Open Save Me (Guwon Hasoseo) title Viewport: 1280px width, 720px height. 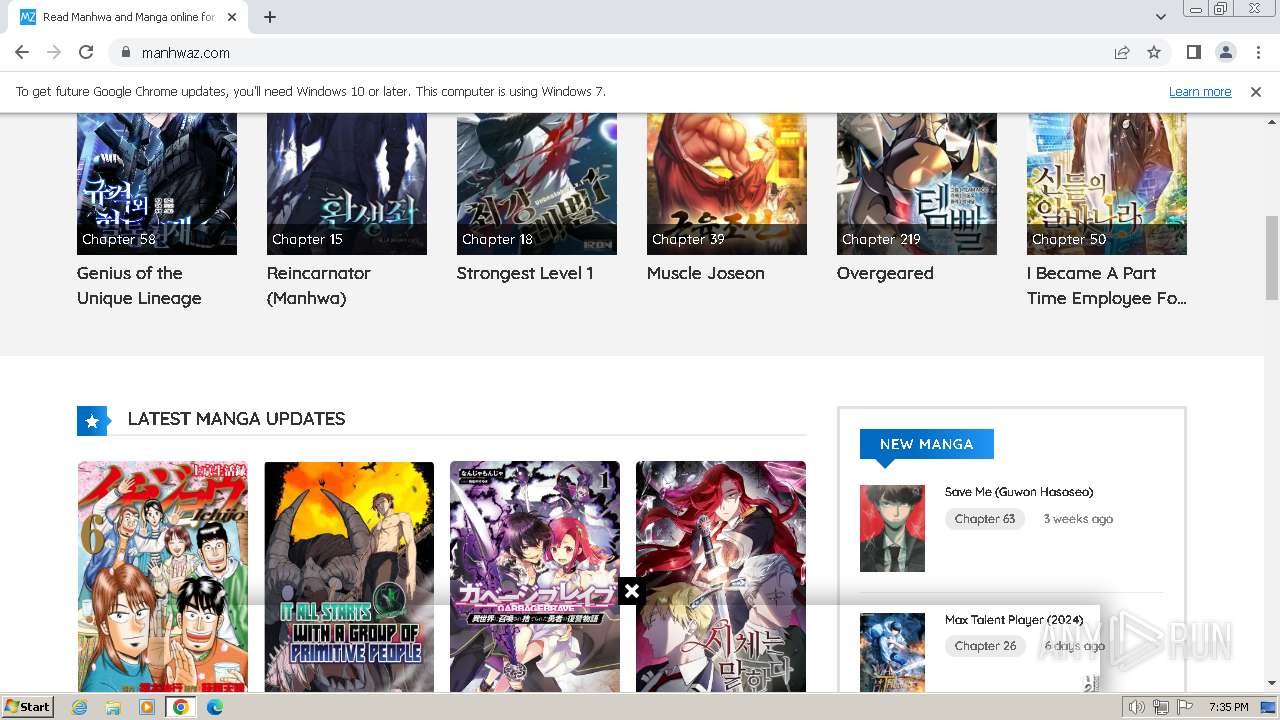1019,492
